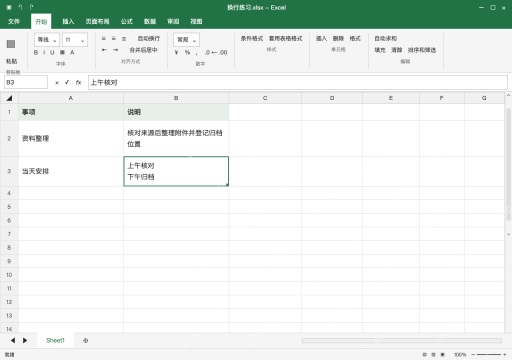
Task: Click decrease decimal .00 icon
Action: [223, 52]
